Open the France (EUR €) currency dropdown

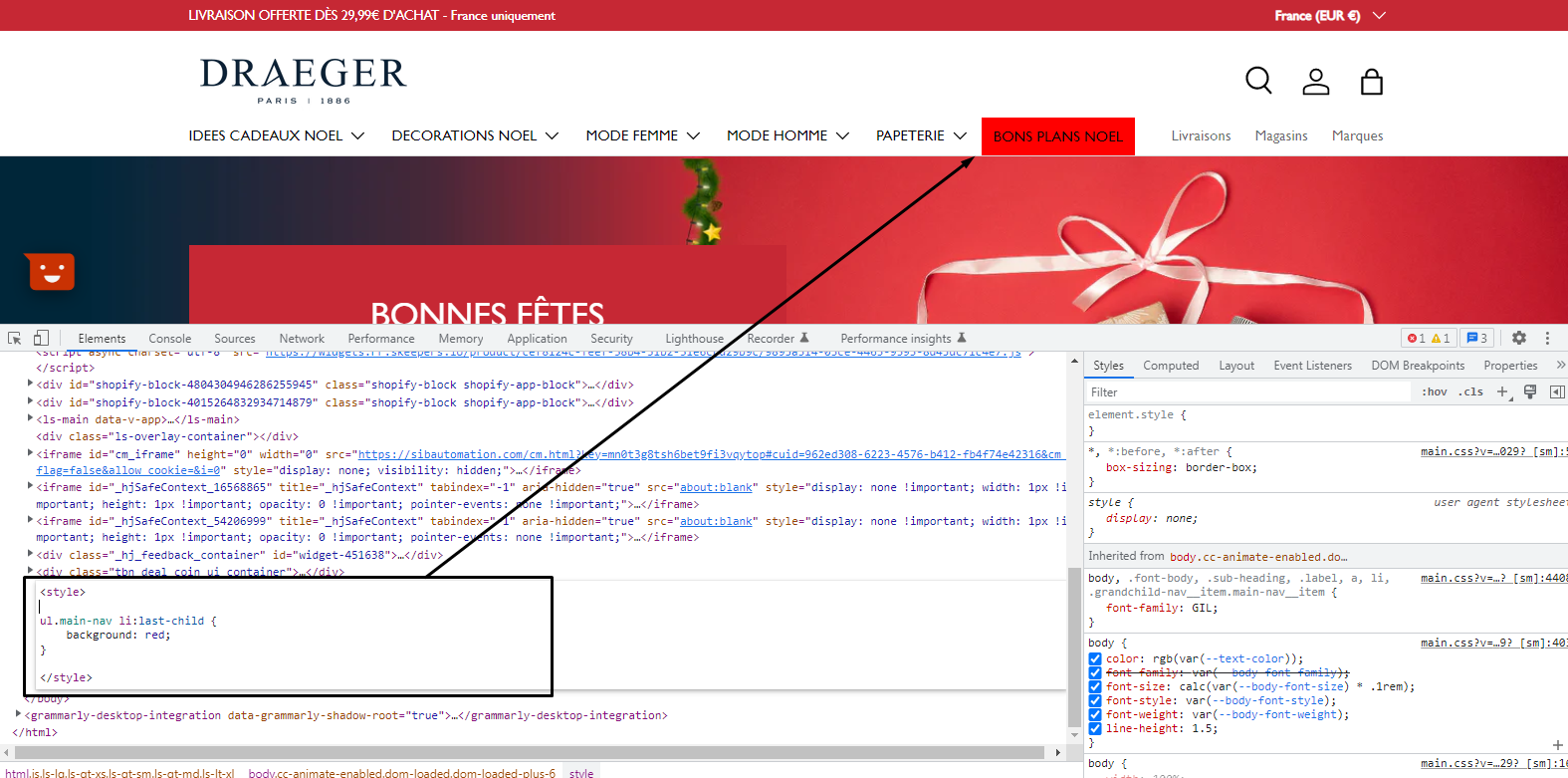[x=1329, y=15]
